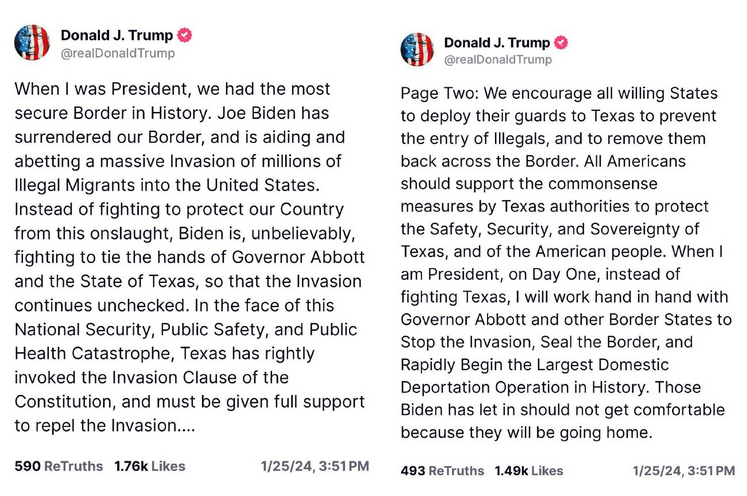Click the profile avatar on the right post
Screen dimensions: 747x496
pyautogui.click(x=418, y=49)
